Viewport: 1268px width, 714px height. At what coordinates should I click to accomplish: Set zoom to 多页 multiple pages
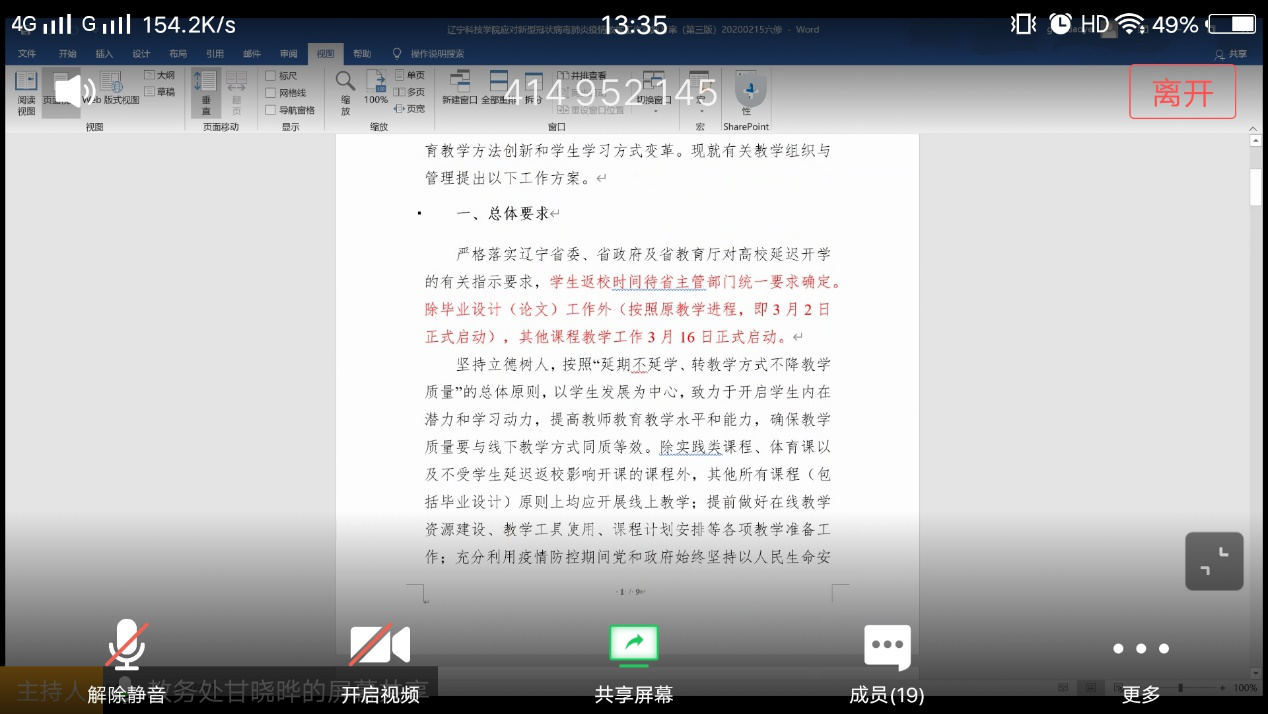pos(410,92)
